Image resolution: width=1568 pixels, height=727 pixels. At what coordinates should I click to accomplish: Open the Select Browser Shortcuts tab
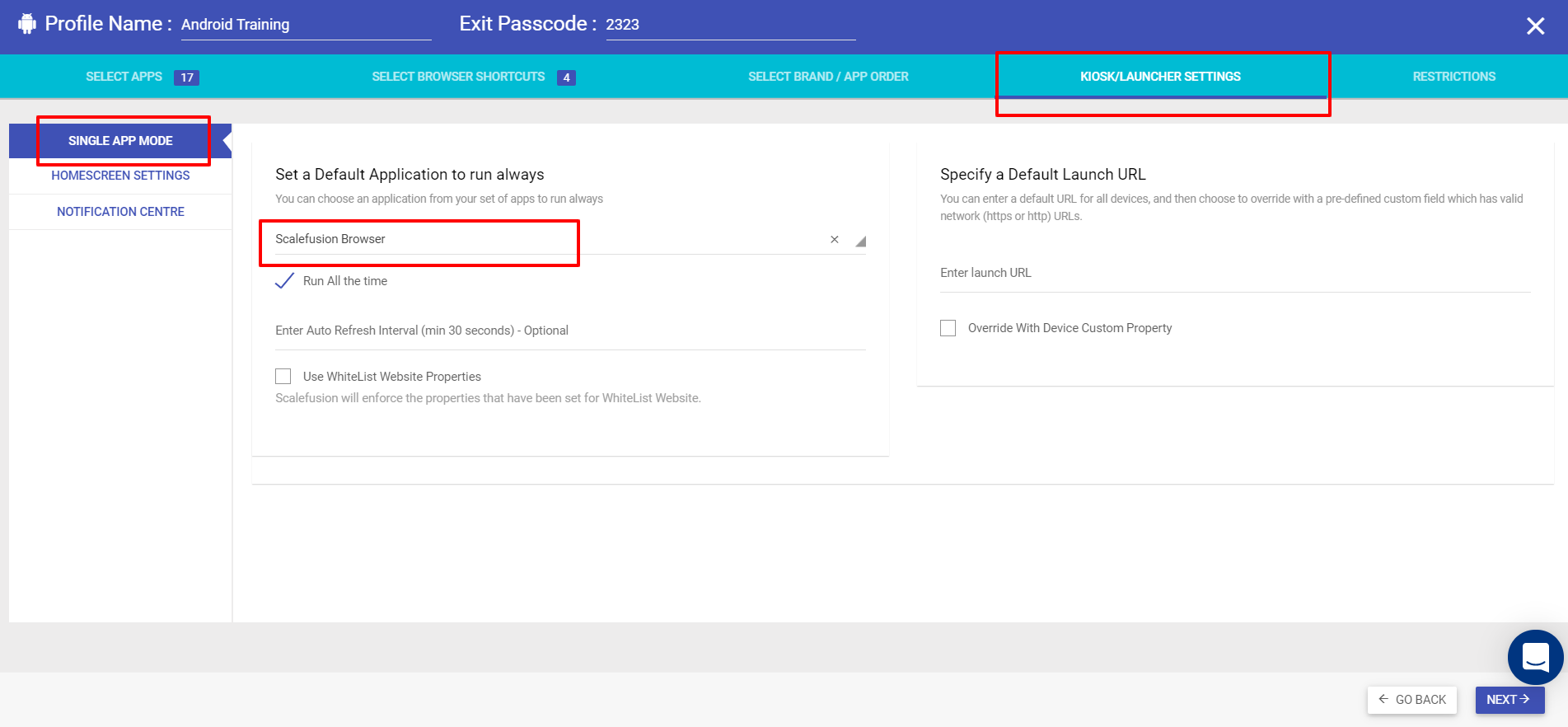pos(474,77)
